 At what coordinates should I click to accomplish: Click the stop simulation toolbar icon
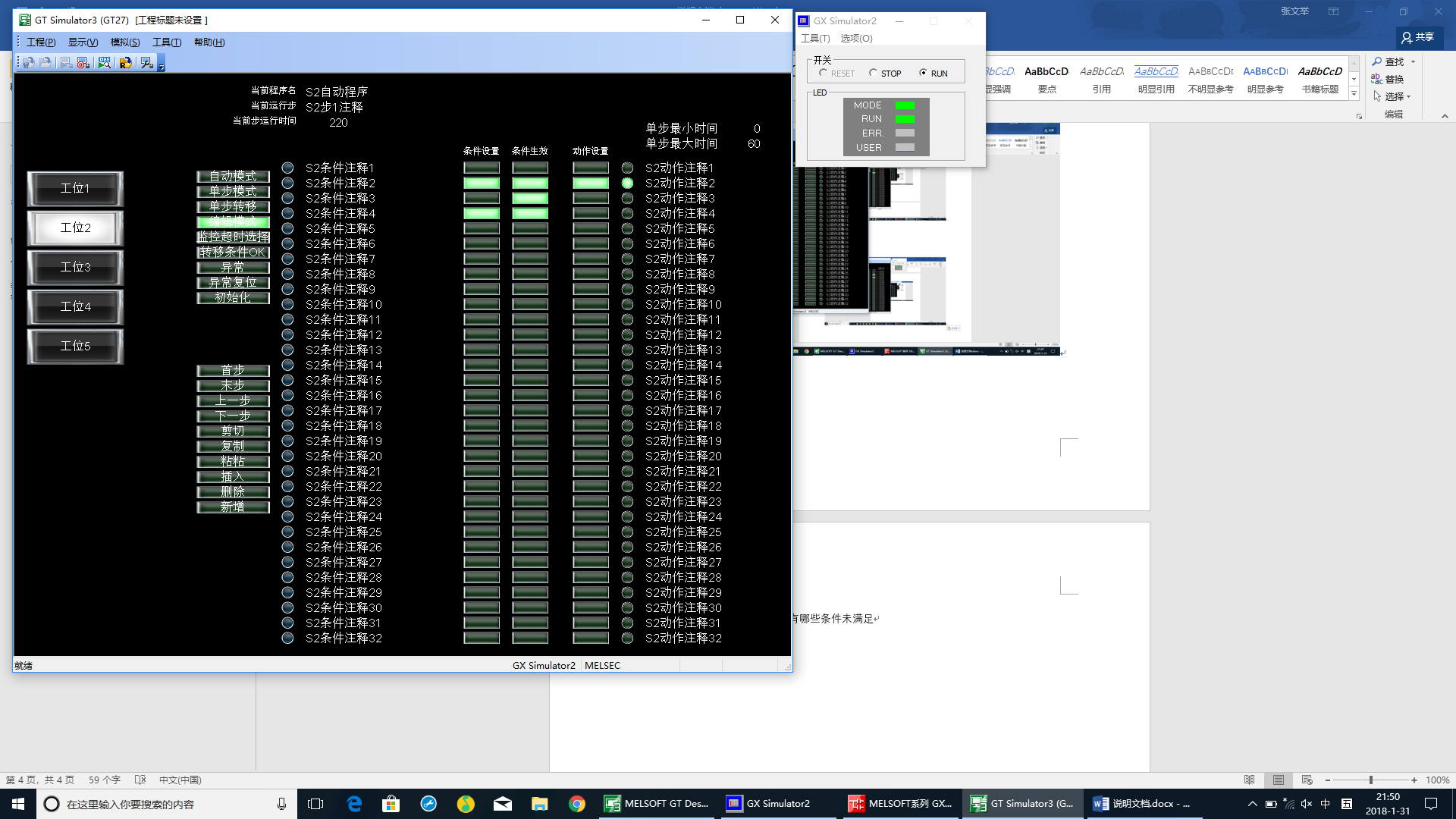coord(83,63)
